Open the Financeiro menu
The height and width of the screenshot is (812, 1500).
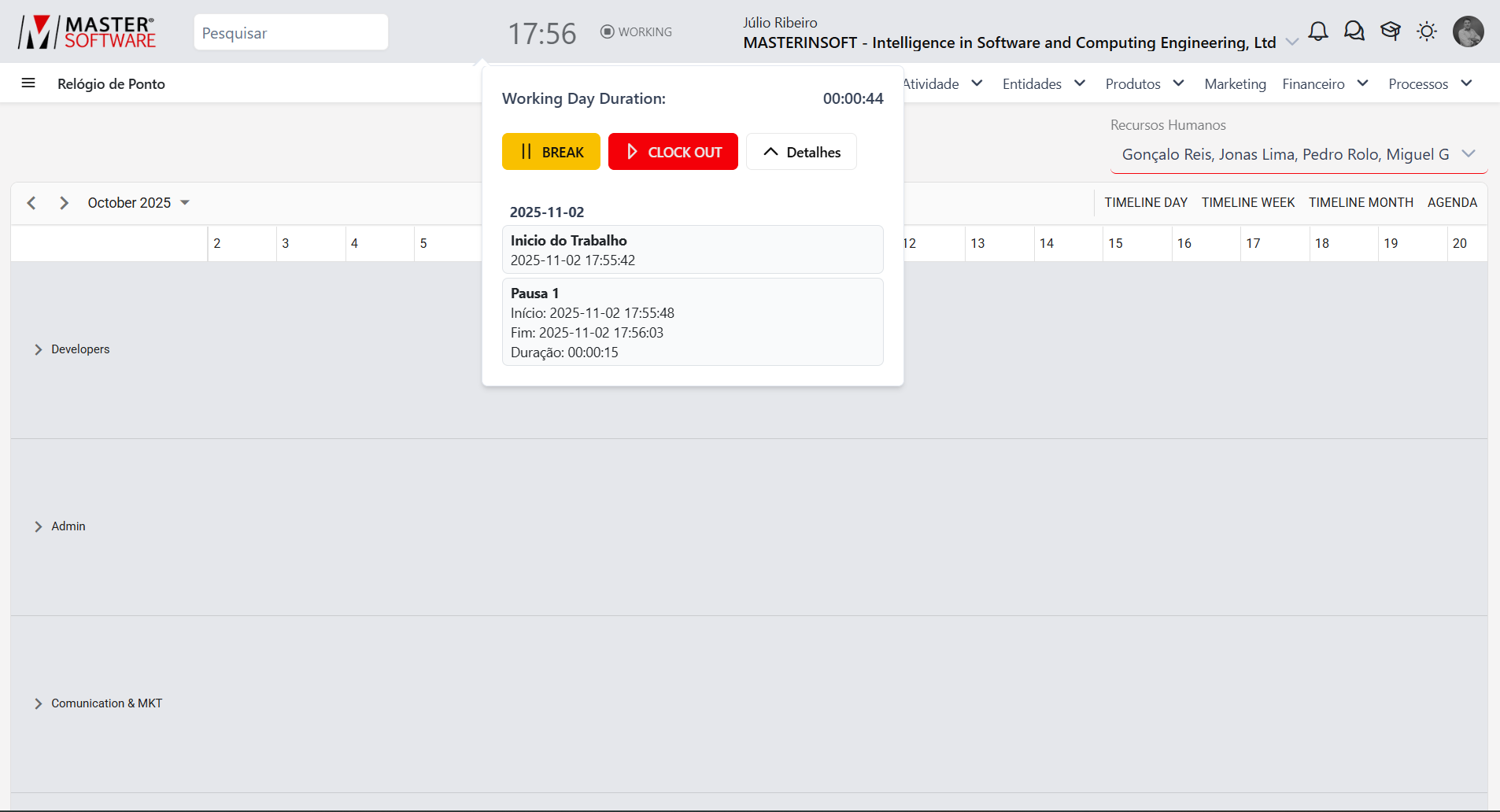pyautogui.click(x=1325, y=84)
